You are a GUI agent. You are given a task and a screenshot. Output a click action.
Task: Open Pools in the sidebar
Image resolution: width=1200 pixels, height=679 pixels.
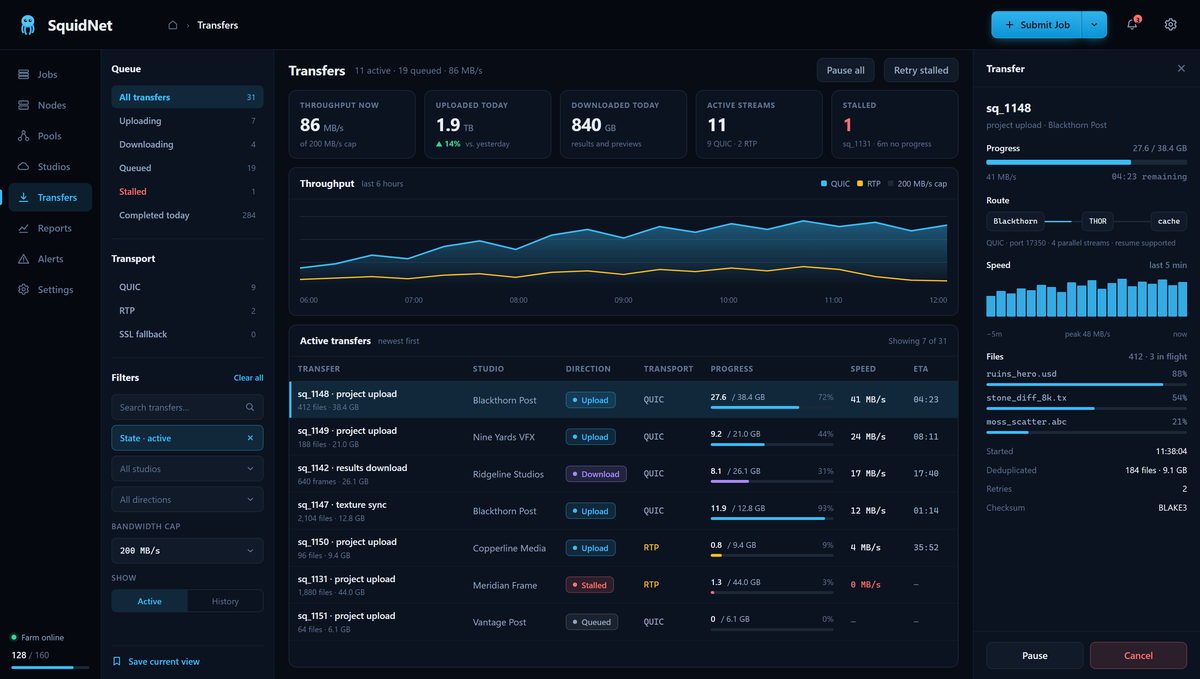pos(50,136)
